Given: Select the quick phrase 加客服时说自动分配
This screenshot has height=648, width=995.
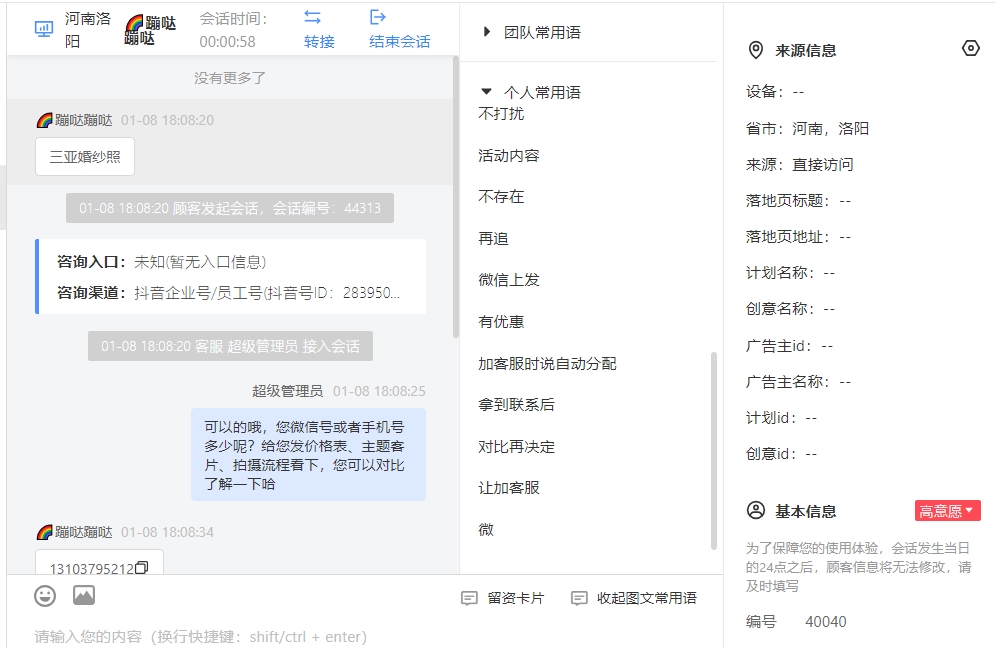Looking at the screenshot, I should click(x=548, y=364).
